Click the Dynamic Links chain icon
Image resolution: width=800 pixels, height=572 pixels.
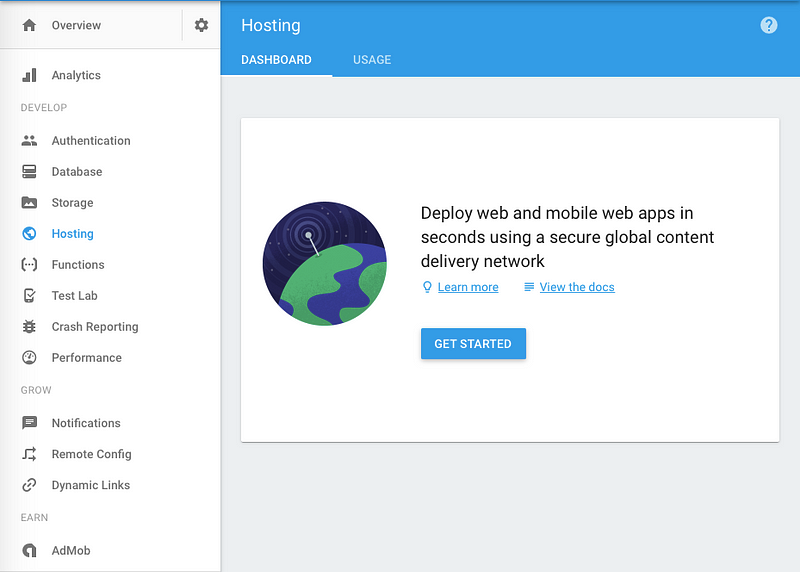[29, 485]
